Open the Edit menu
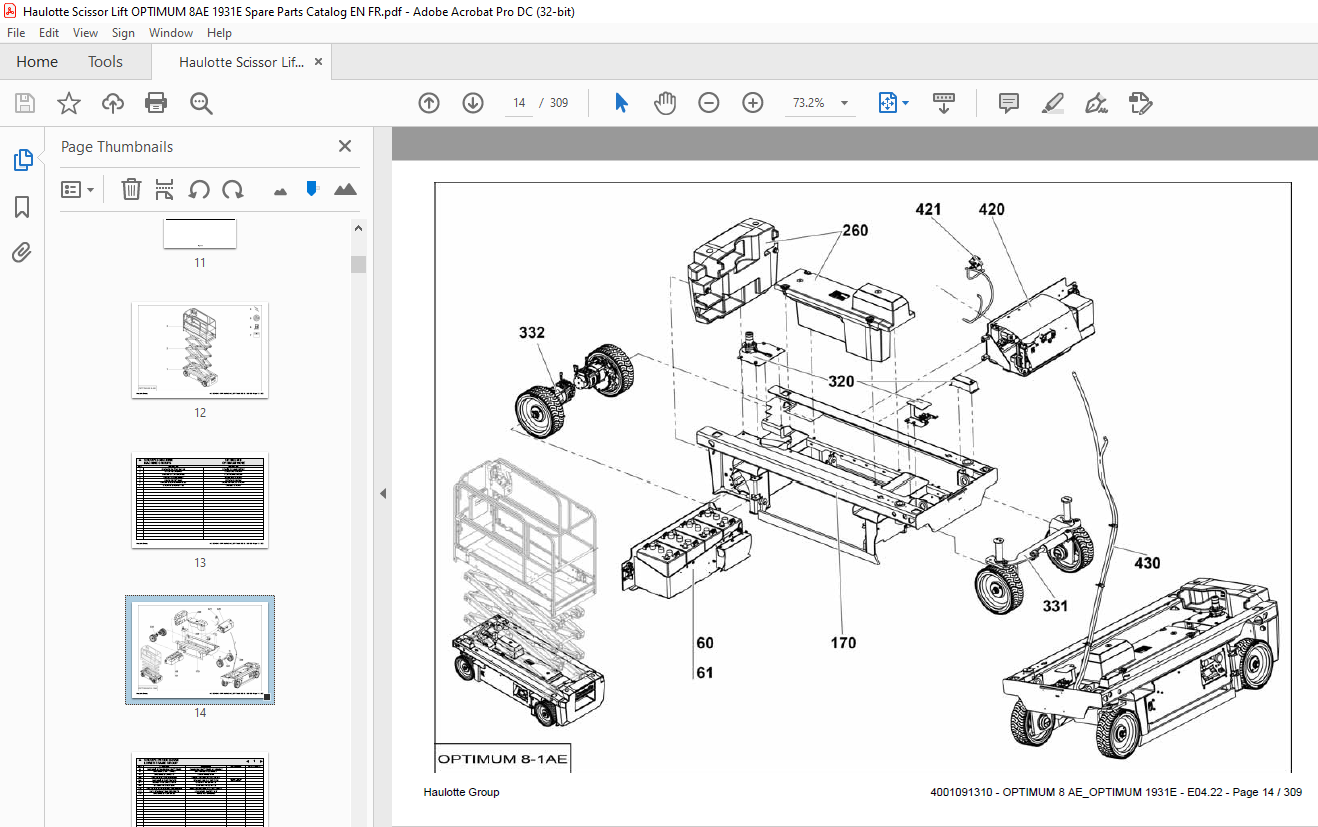This screenshot has width=1318, height=827. pos(49,33)
